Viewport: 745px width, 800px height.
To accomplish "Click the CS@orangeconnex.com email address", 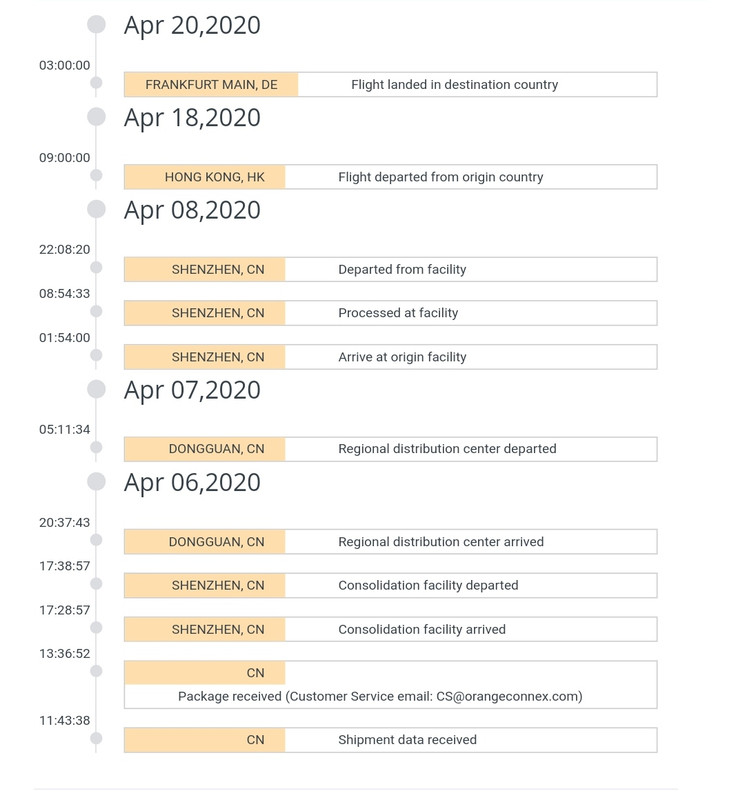I will click(507, 696).
